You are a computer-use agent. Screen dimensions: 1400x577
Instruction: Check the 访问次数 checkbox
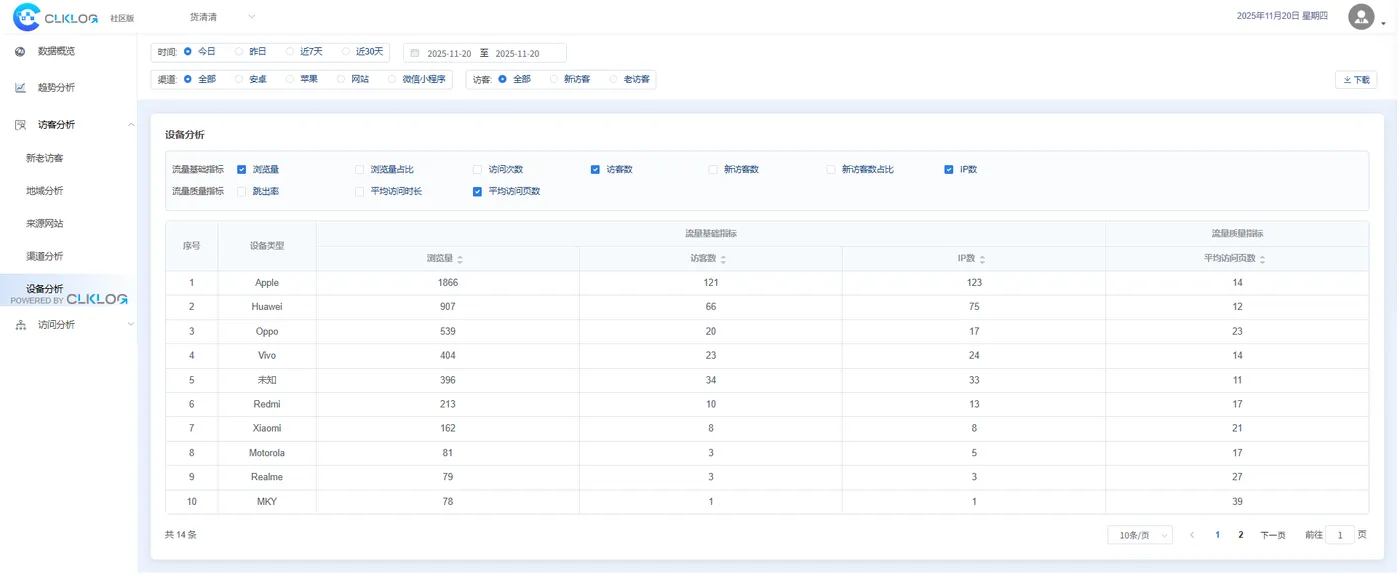[477, 170]
